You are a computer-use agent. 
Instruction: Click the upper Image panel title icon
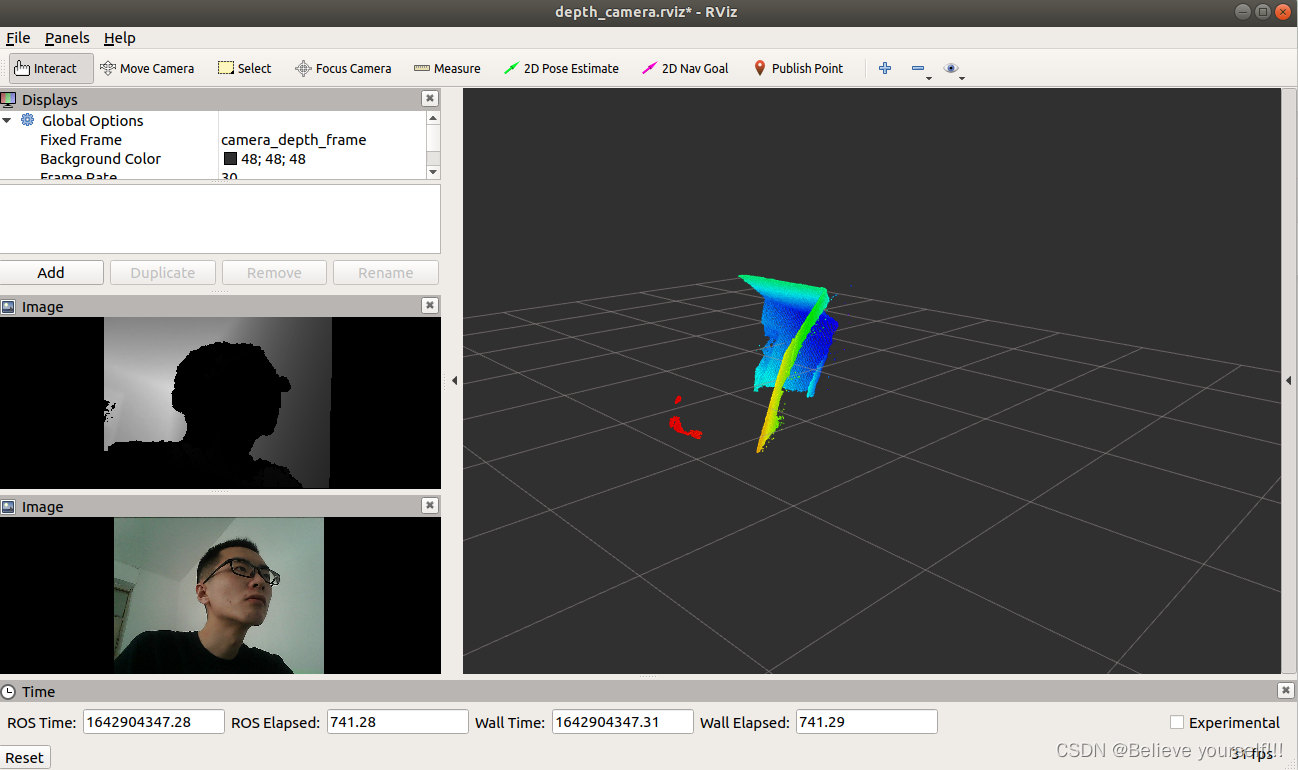(9, 307)
